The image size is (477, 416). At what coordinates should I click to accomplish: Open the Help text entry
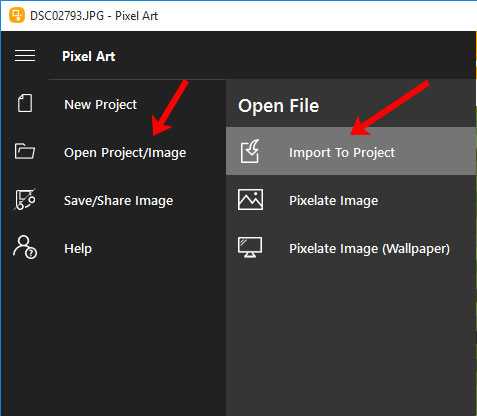click(78, 249)
